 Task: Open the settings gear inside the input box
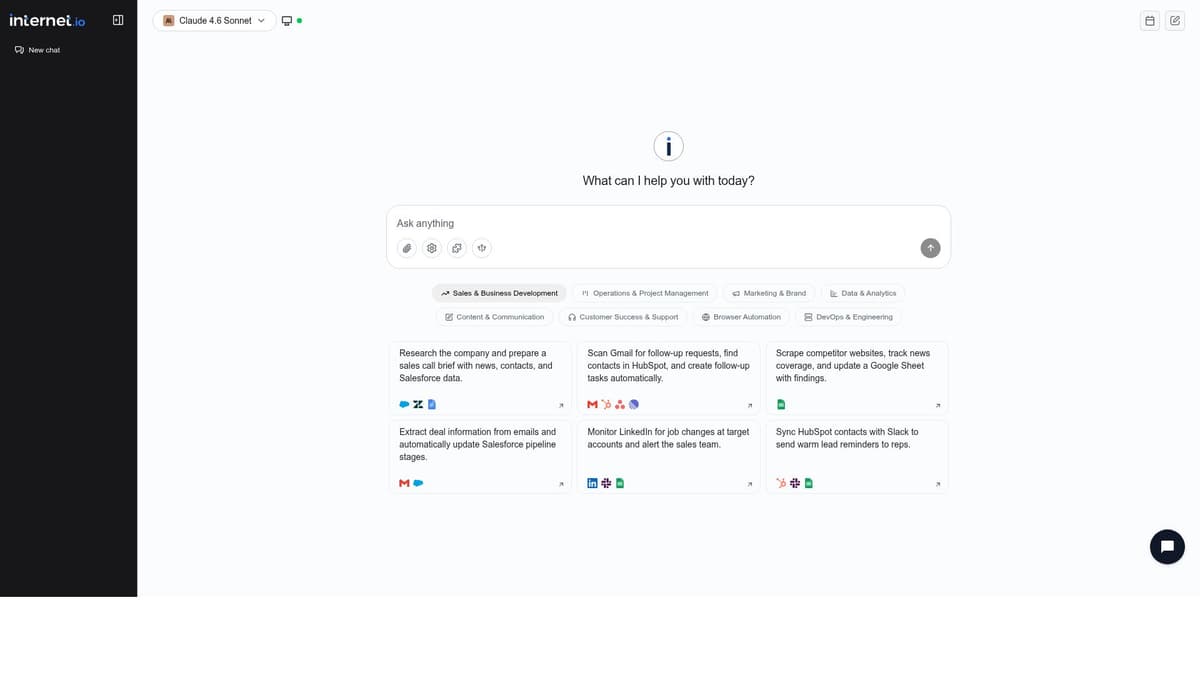point(431,247)
